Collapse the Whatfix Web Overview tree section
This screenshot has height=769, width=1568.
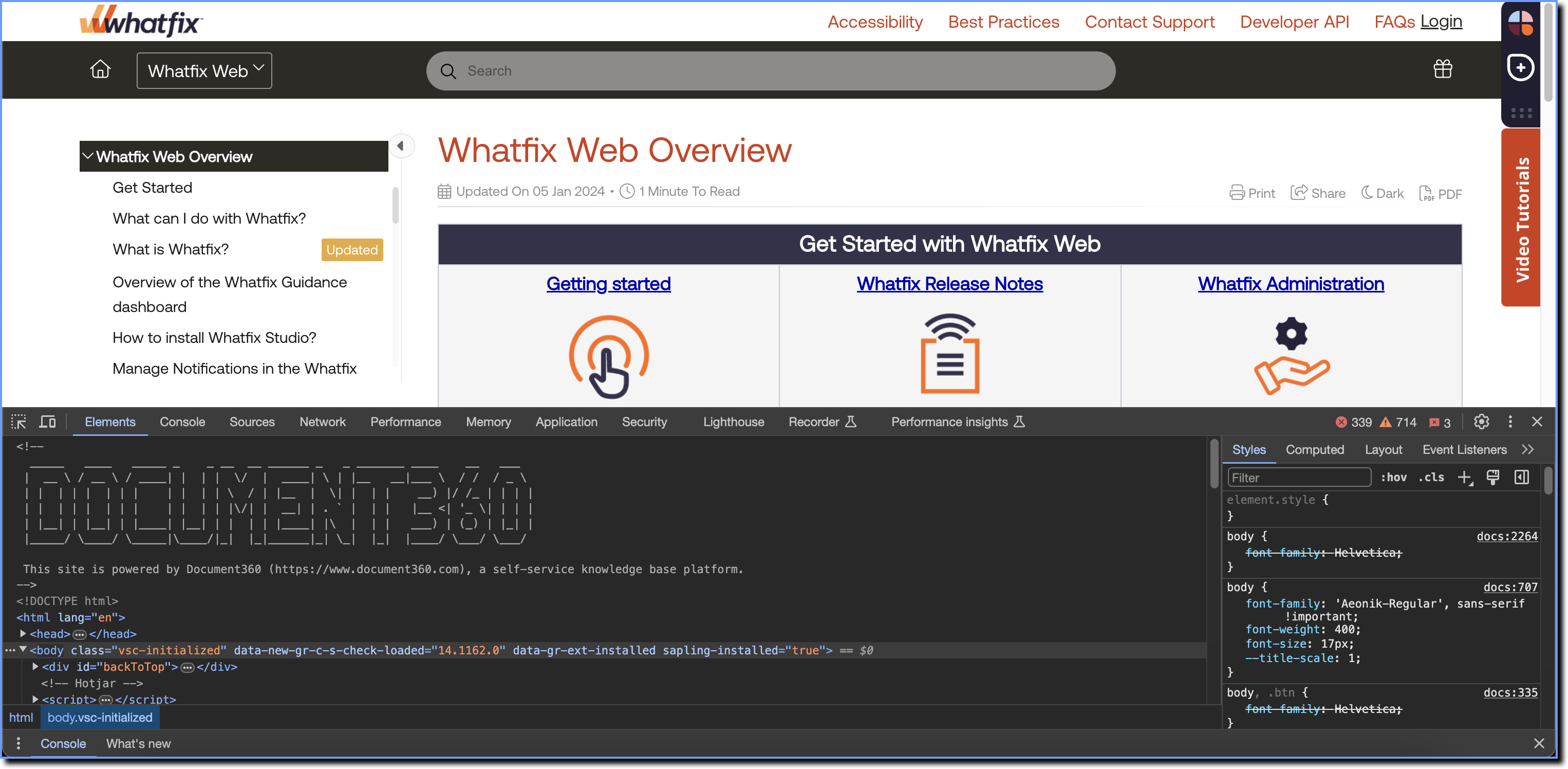pyautogui.click(x=88, y=156)
